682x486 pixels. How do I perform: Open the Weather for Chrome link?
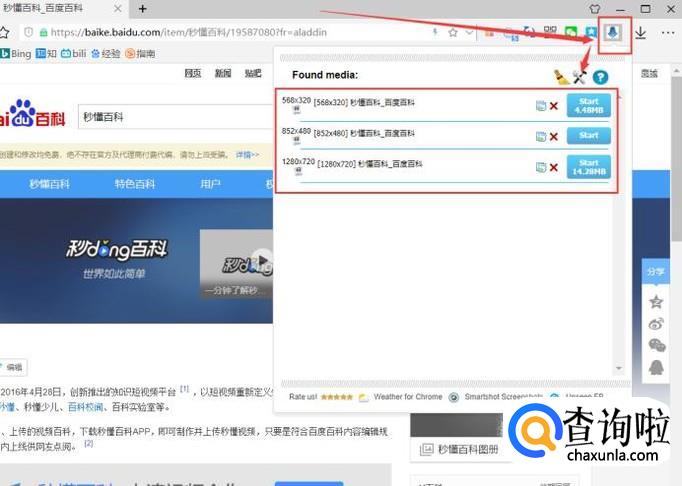pos(408,397)
